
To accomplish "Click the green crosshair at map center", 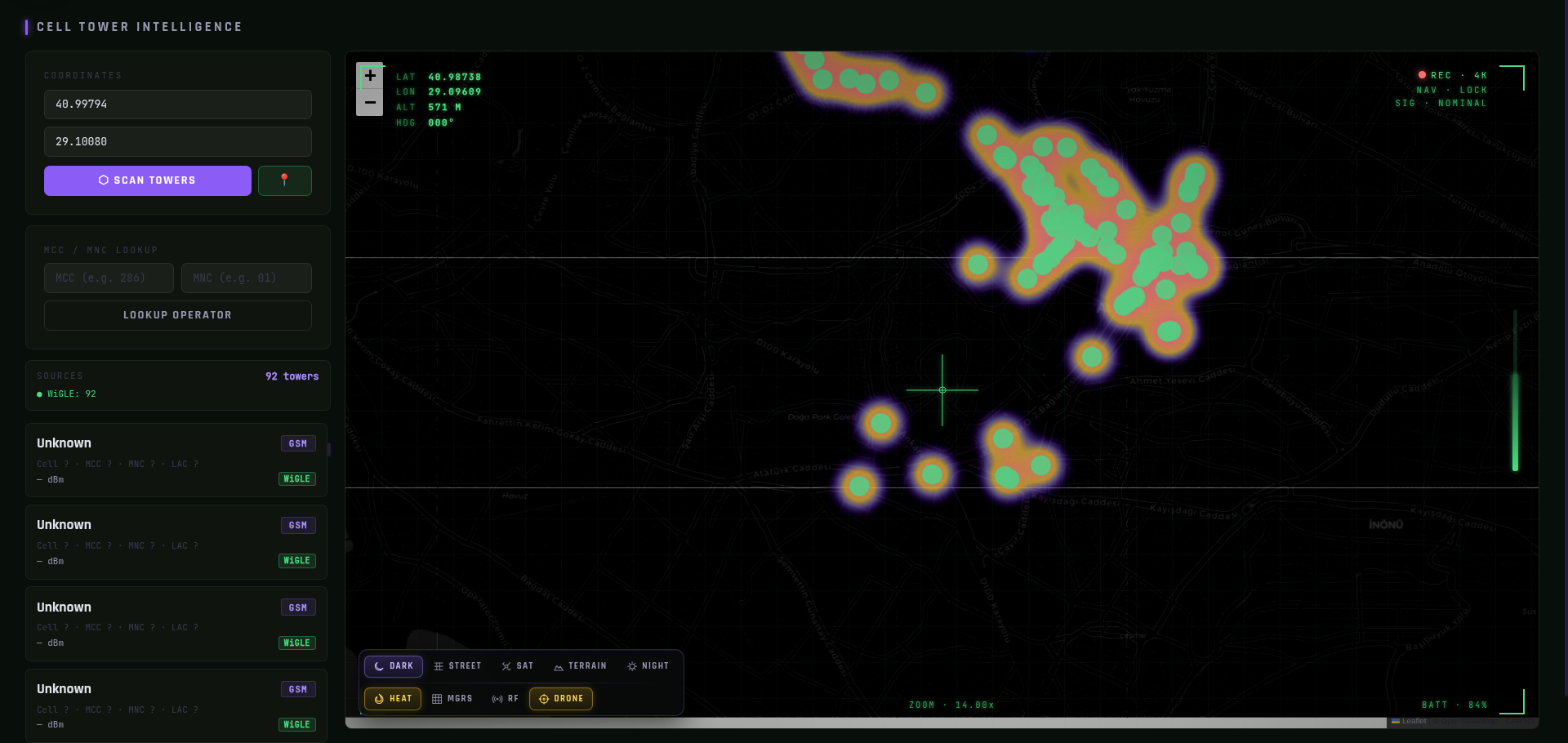I will pos(942,390).
